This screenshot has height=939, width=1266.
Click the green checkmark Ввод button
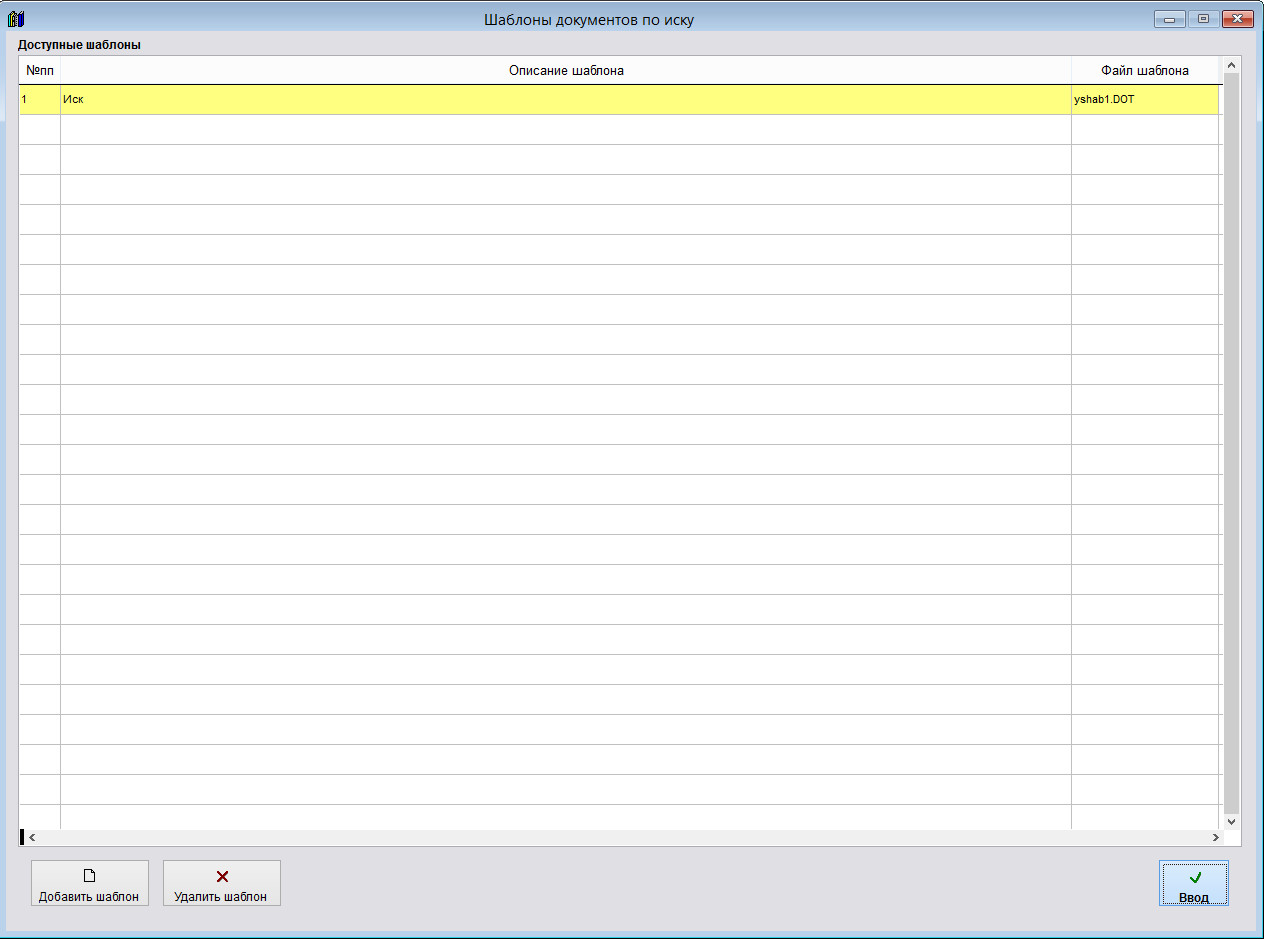(x=1194, y=884)
